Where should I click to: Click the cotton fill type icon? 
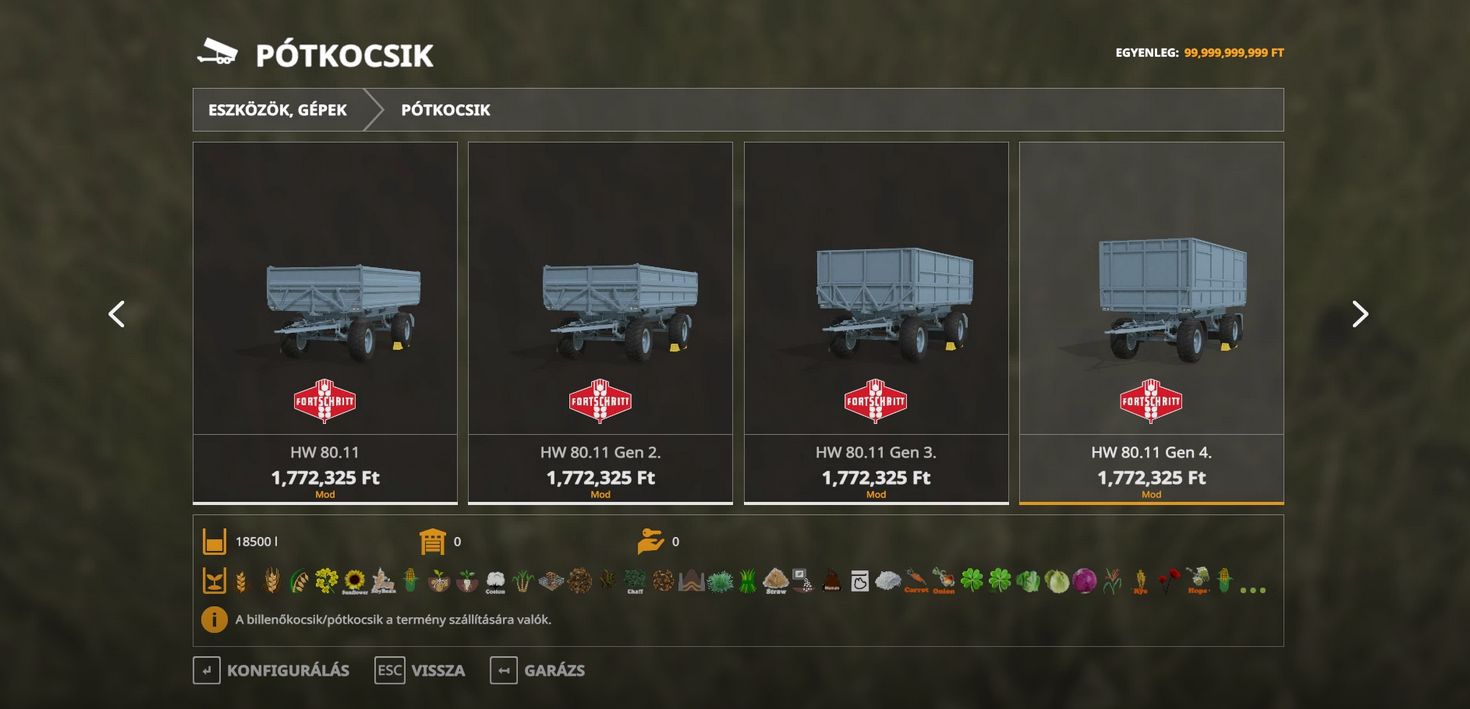(x=495, y=581)
